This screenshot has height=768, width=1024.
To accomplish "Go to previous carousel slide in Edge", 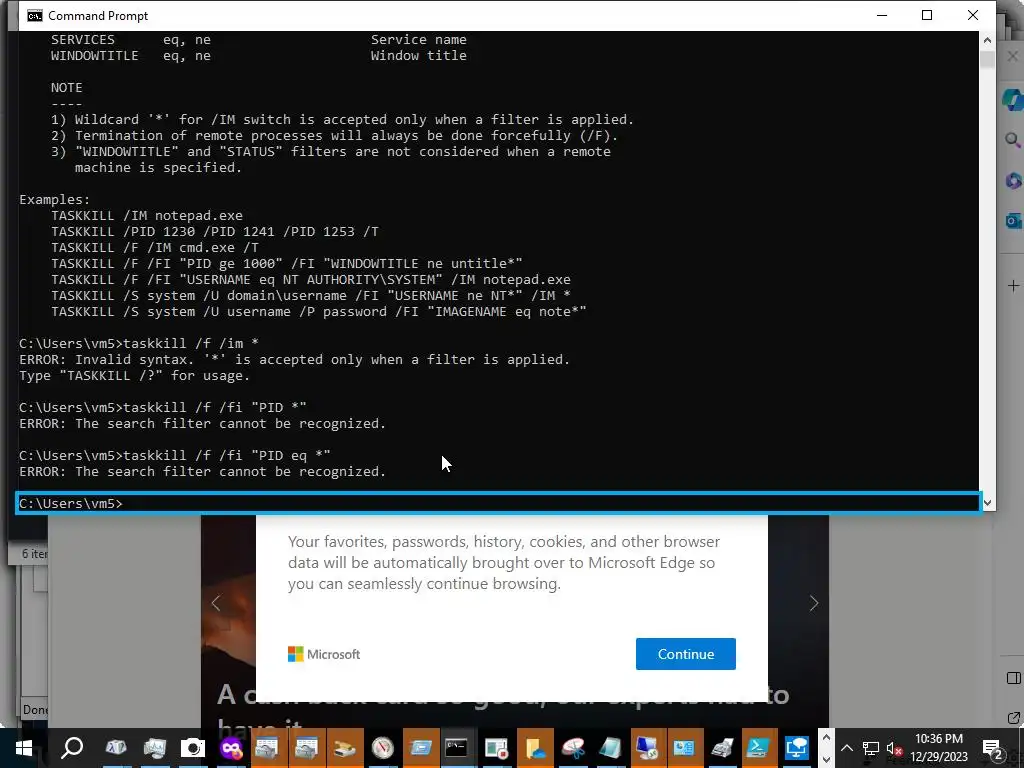I will click(216, 603).
